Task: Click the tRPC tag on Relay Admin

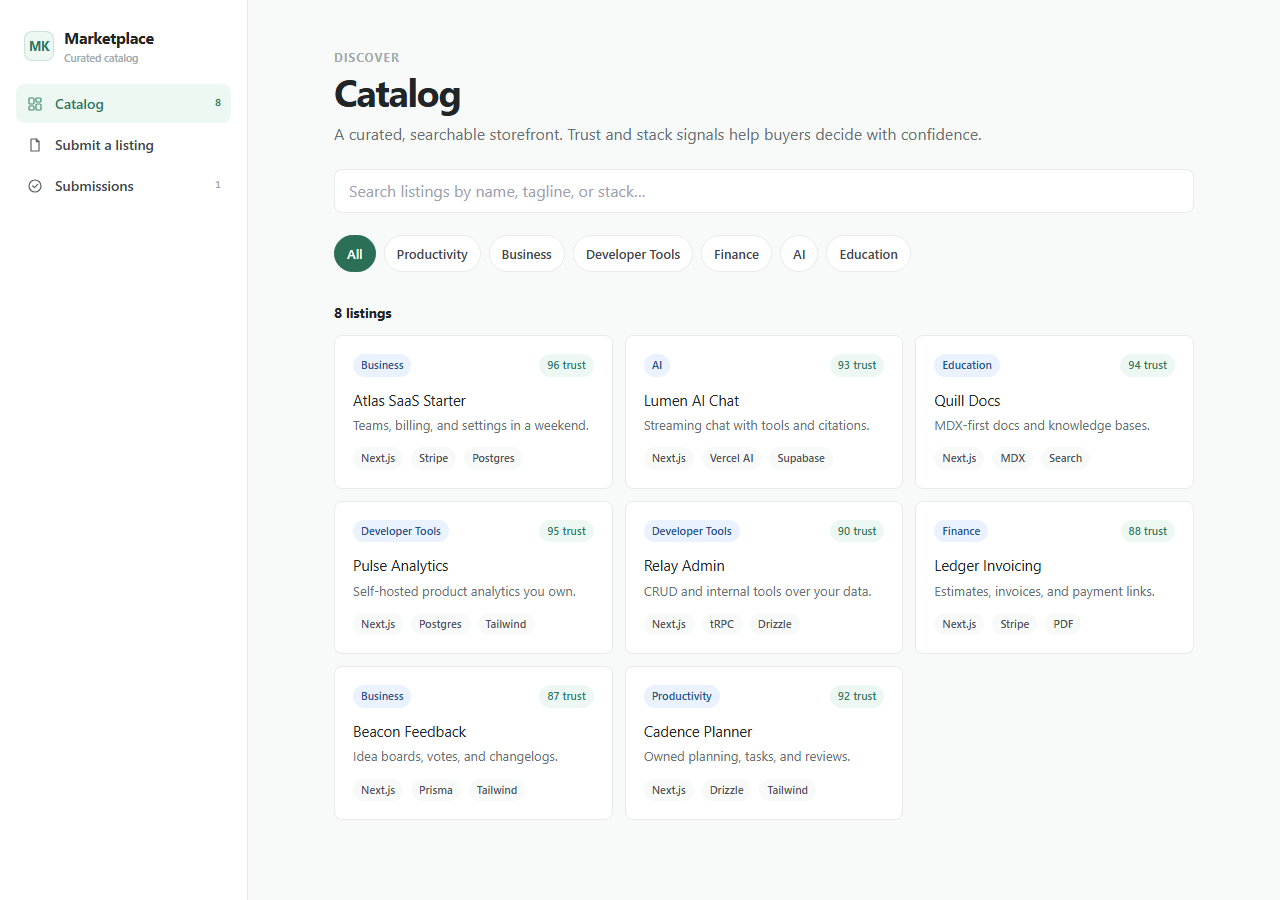Action: click(x=722, y=624)
